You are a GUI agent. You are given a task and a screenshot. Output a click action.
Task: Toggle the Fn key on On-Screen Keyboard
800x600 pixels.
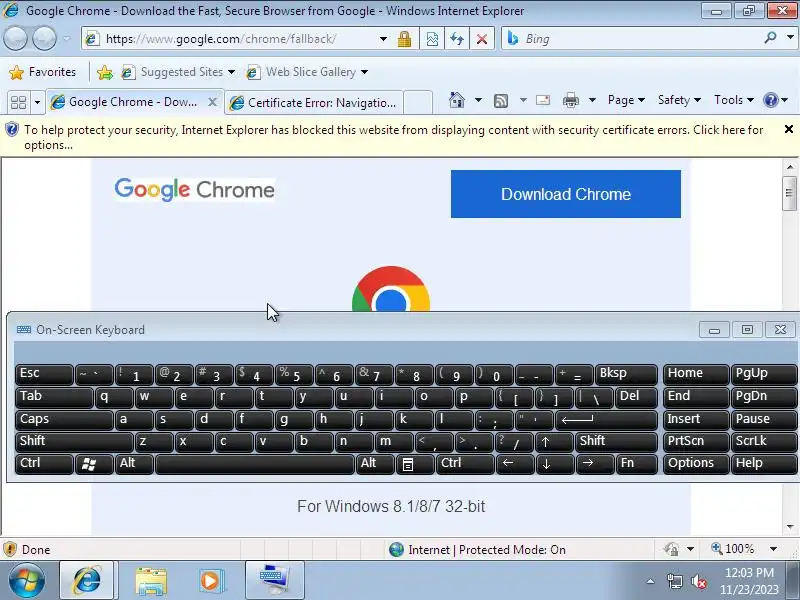(x=636, y=464)
